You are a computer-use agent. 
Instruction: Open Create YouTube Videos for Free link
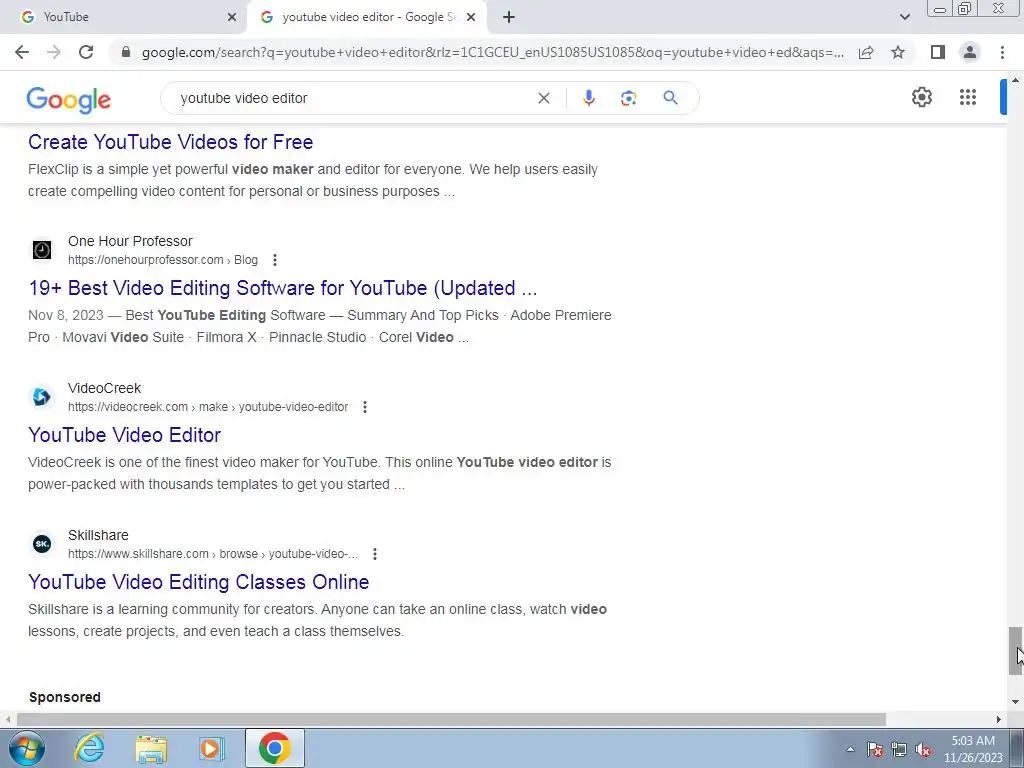point(170,142)
